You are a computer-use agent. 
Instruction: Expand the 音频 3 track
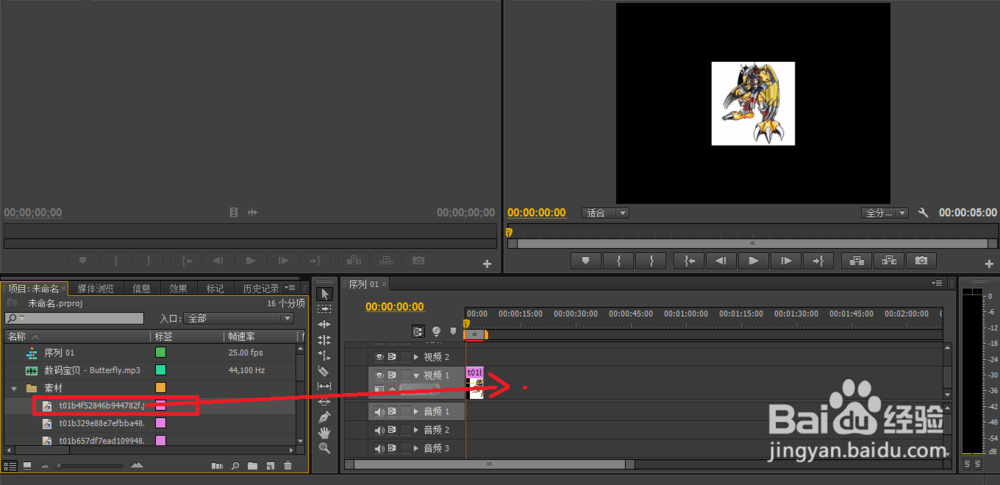click(x=417, y=449)
